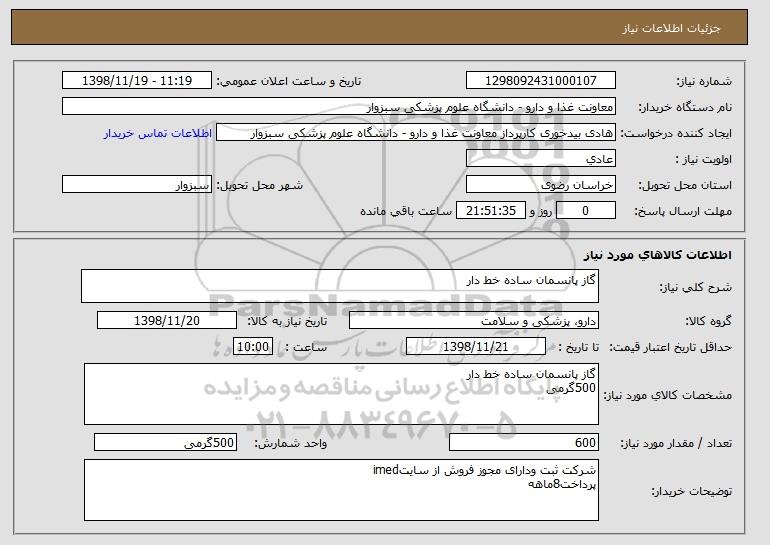The height and width of the screenshot is (545, 770).
Task: Click the unit of measure field 500گرمی
Action: (x=165, y=443)
